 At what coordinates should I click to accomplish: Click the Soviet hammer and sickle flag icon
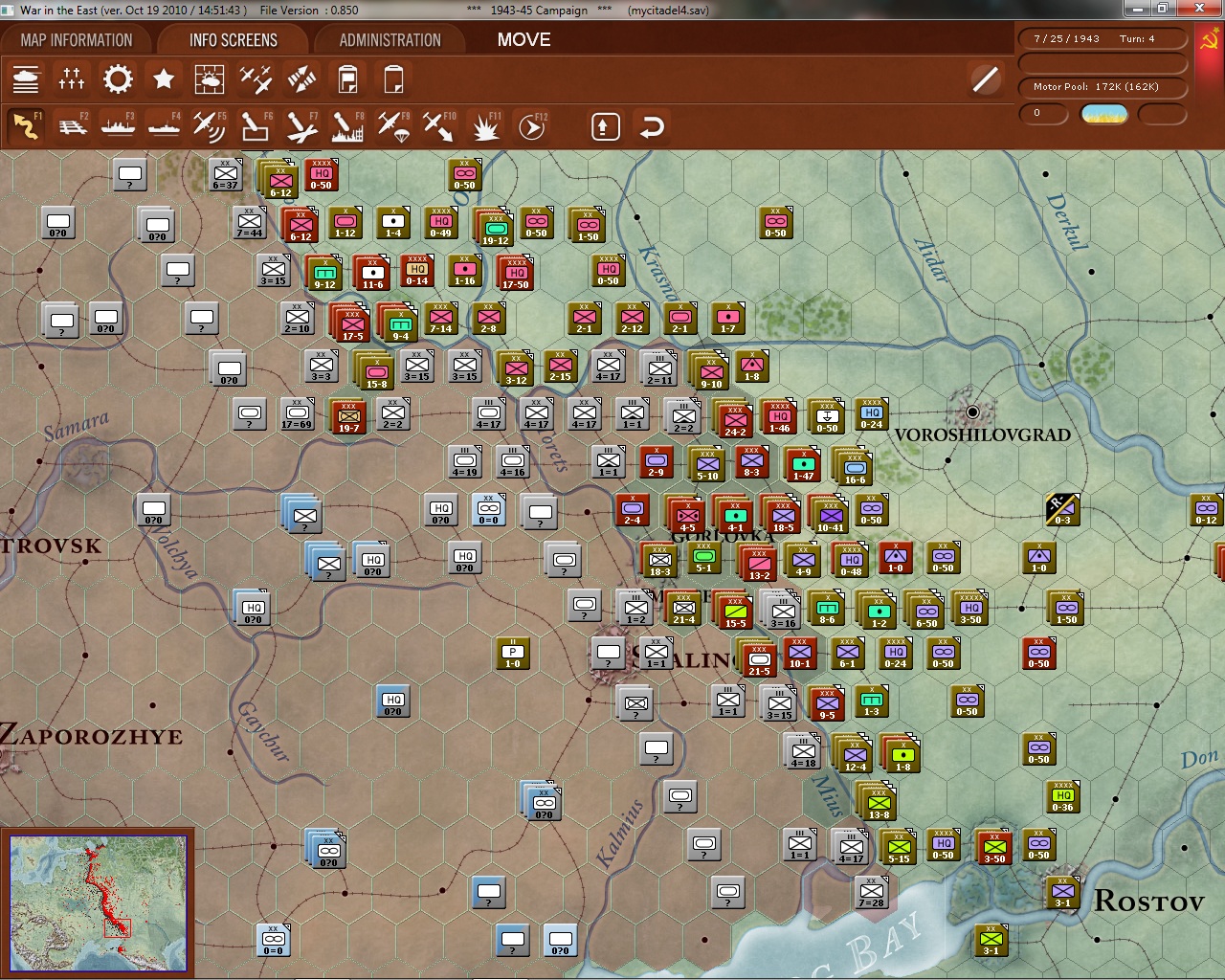(1208, 40)
